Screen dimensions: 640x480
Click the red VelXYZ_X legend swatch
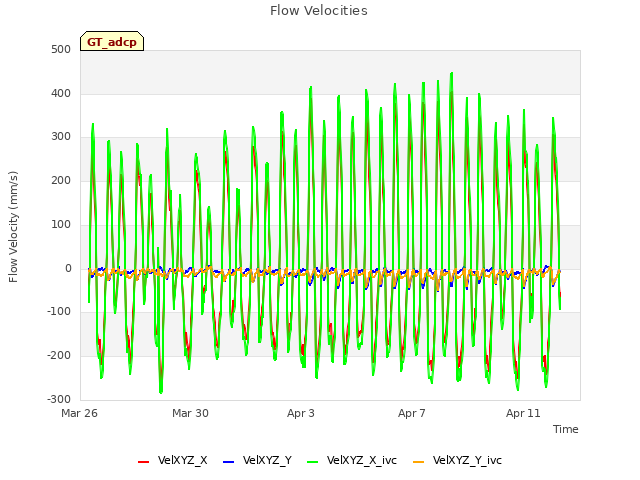tap(144, 462)
